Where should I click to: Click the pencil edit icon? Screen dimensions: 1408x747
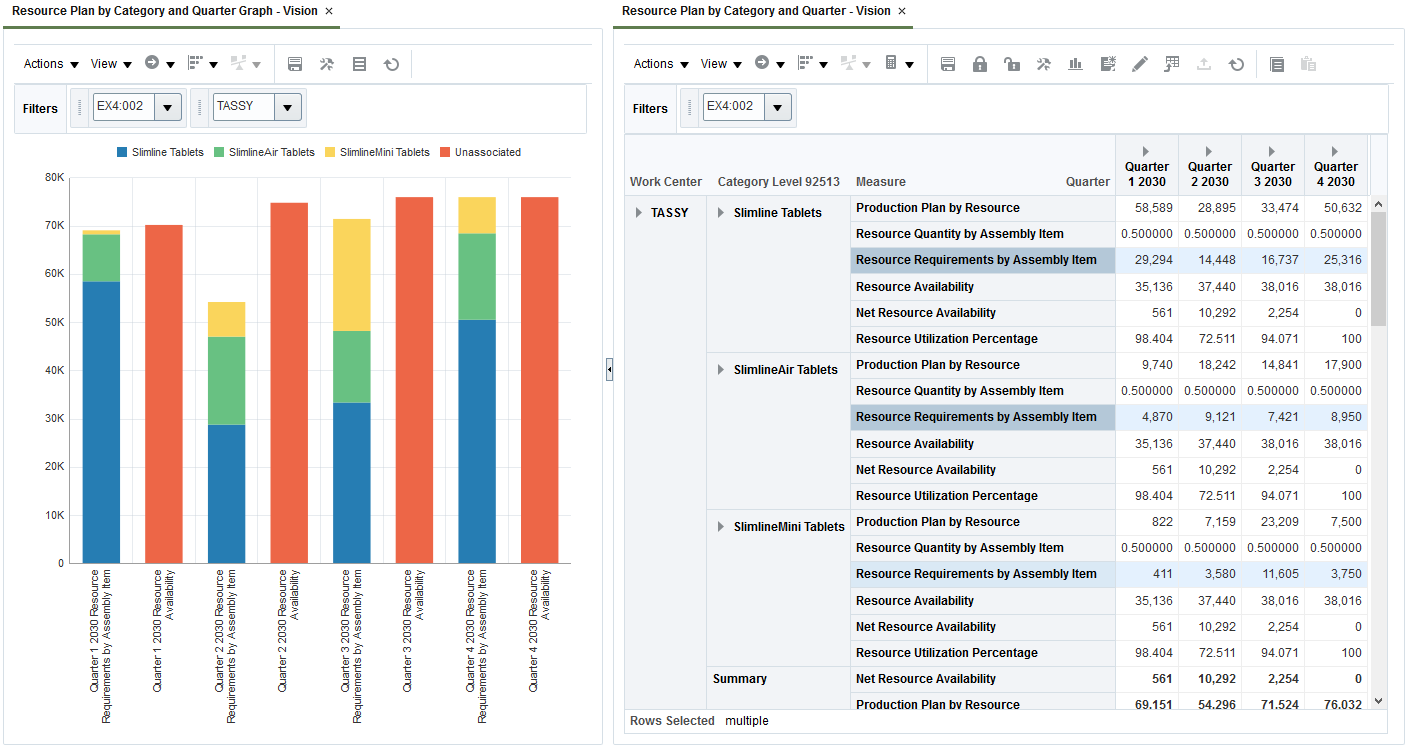pos(1140,64)
